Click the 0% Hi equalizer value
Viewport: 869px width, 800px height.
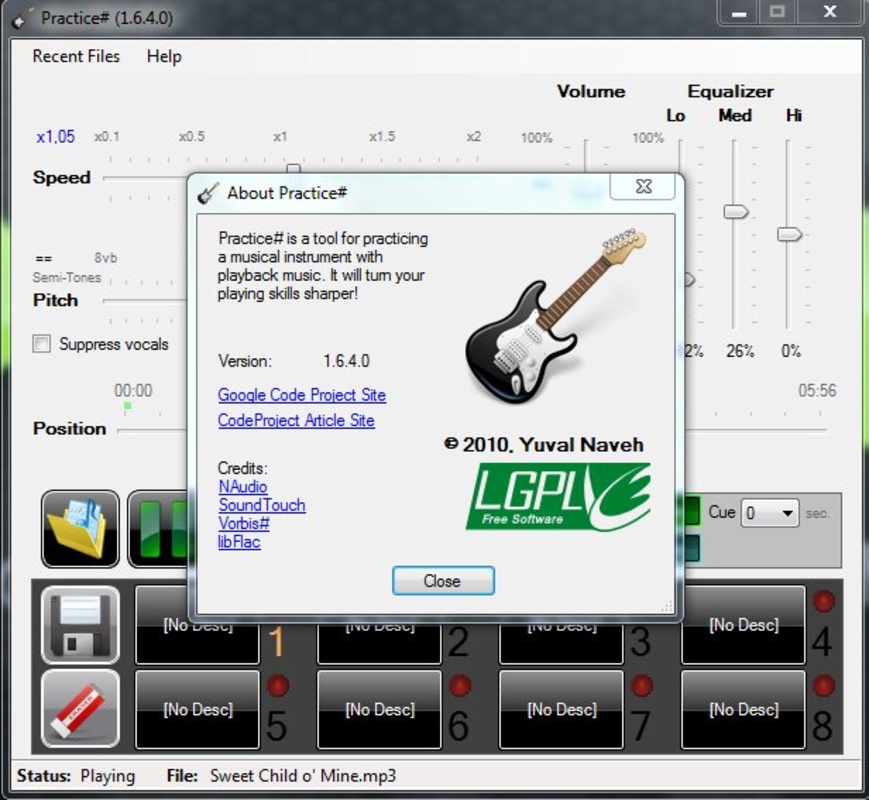[791, 350]
